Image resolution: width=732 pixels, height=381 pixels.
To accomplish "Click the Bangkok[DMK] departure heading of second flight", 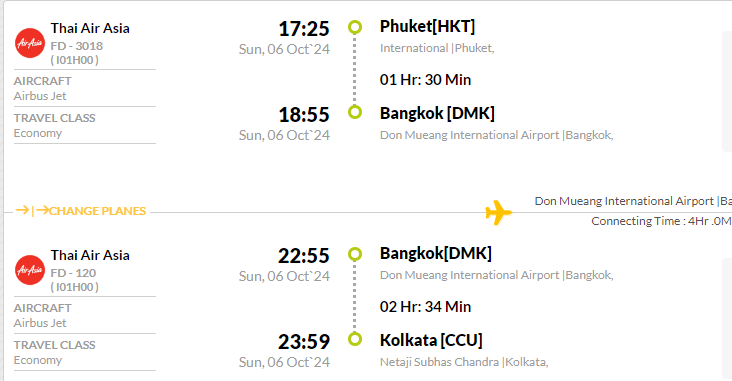I will (436, 254).
